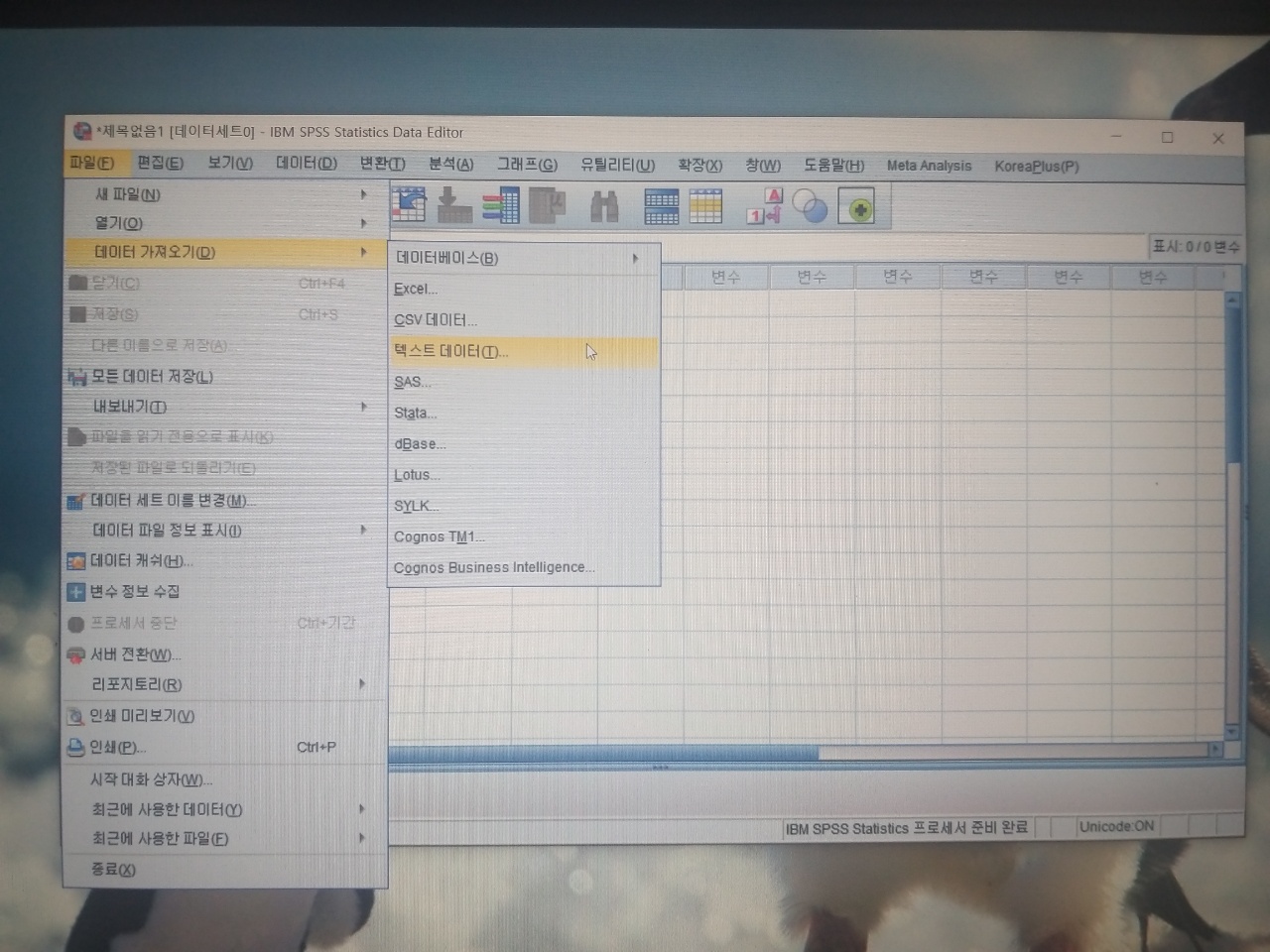Choose SYLK... from the import submenu

[525, 506]
